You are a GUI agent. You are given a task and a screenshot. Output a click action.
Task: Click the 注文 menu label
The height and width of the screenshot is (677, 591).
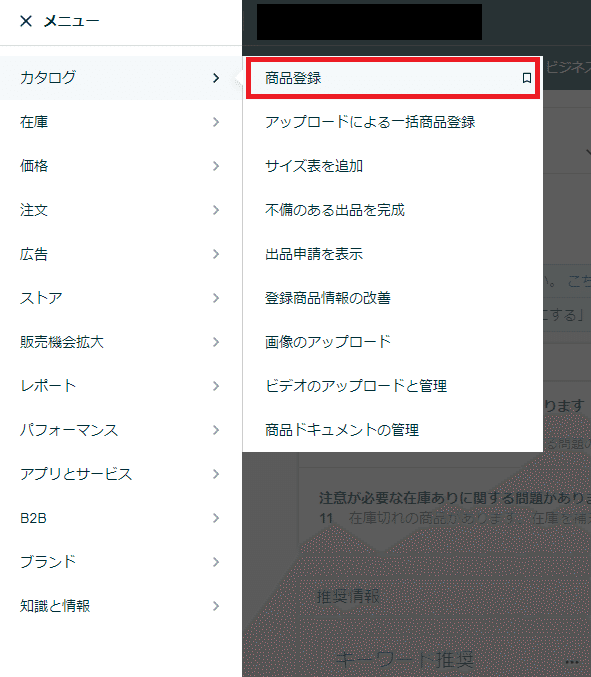[x=34, y=210]
